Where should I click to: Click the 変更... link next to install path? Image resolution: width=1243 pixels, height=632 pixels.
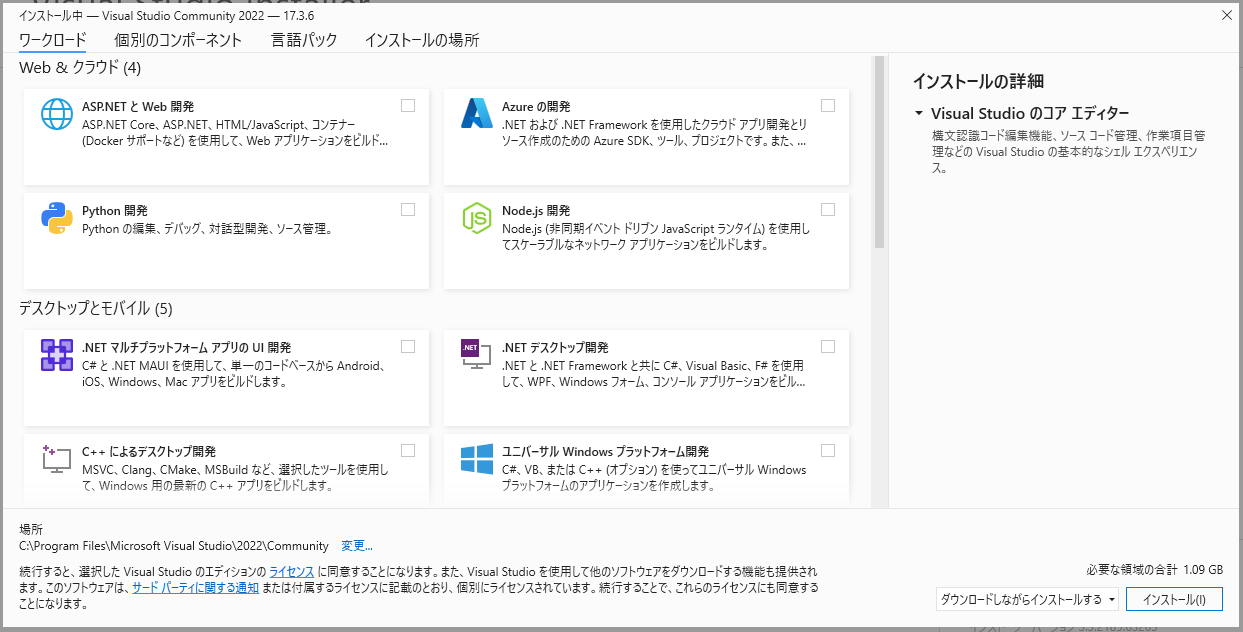point(357,546)
